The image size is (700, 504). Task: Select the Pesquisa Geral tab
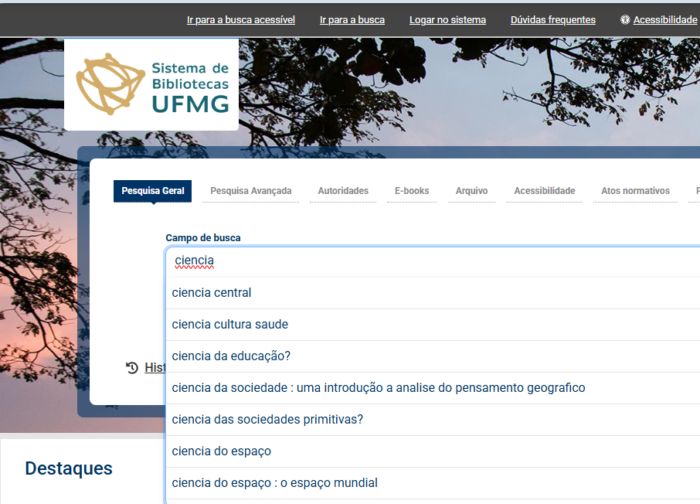[x=153, y=191]
